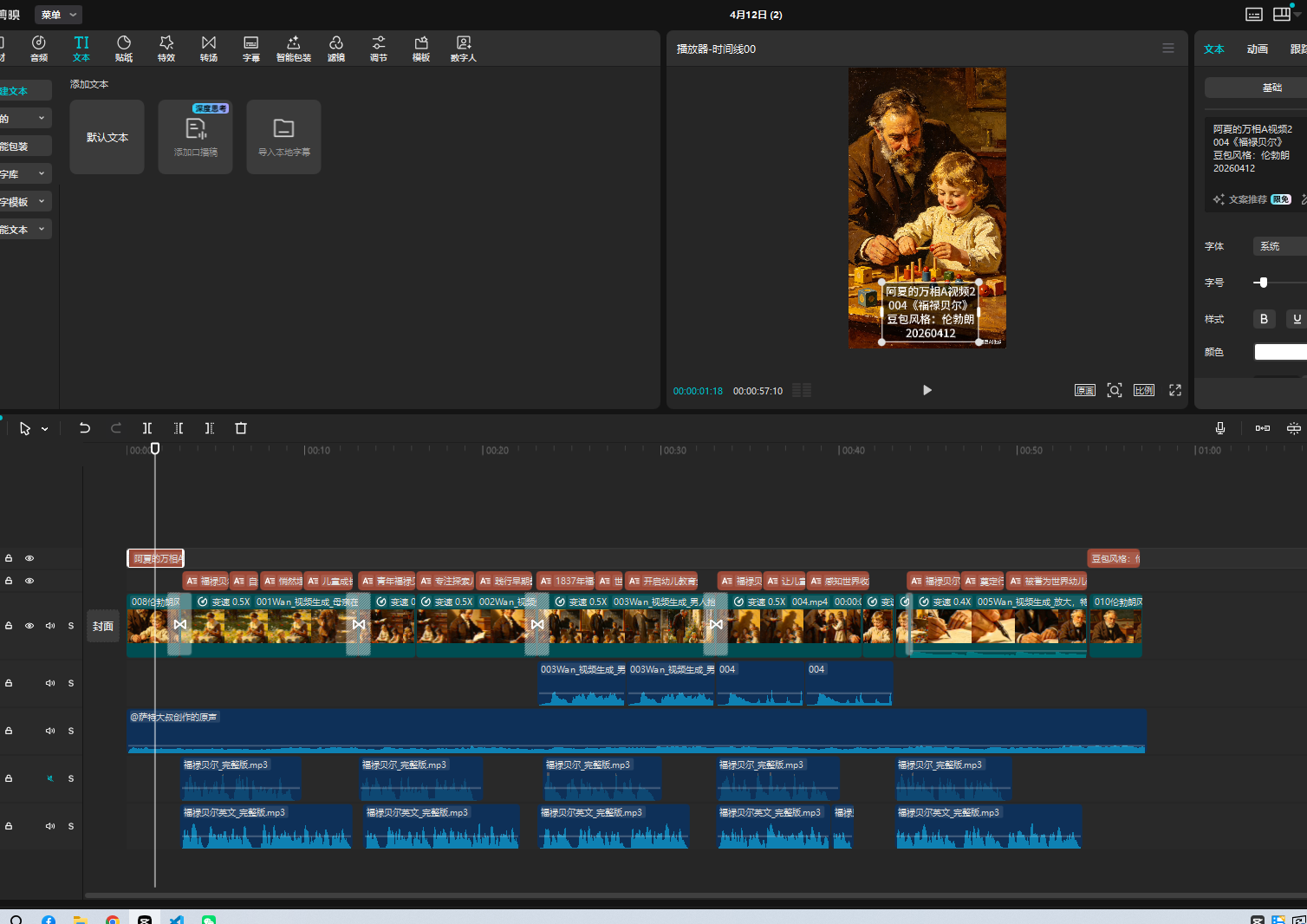
Task: Click the main track magnet icon
Action: click(1263, 428)
